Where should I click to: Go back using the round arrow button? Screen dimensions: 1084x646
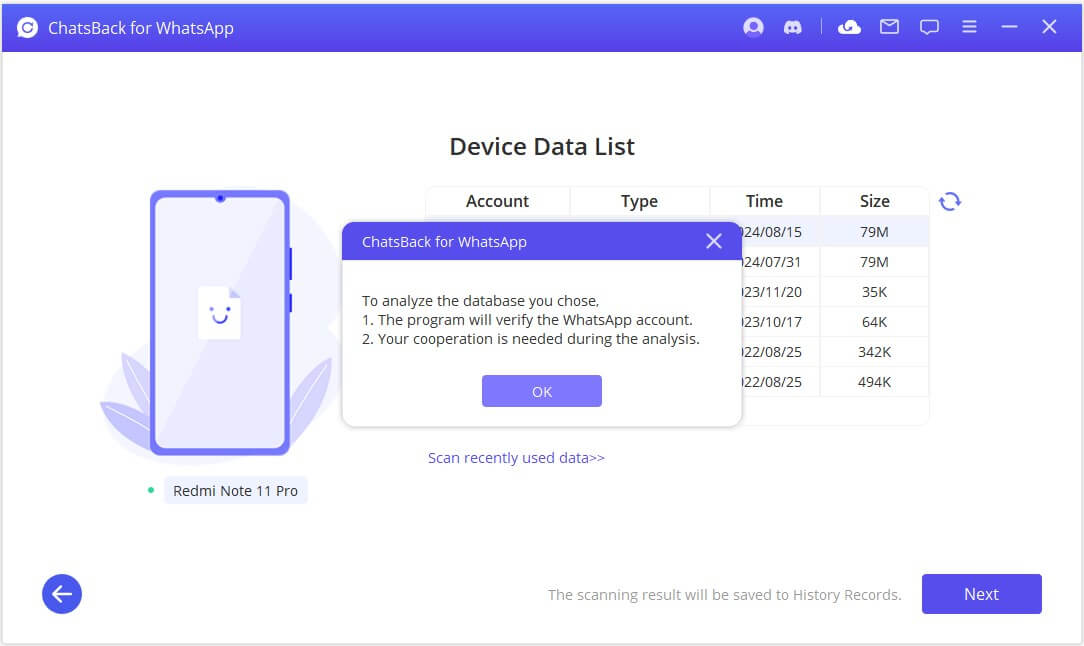62,594
